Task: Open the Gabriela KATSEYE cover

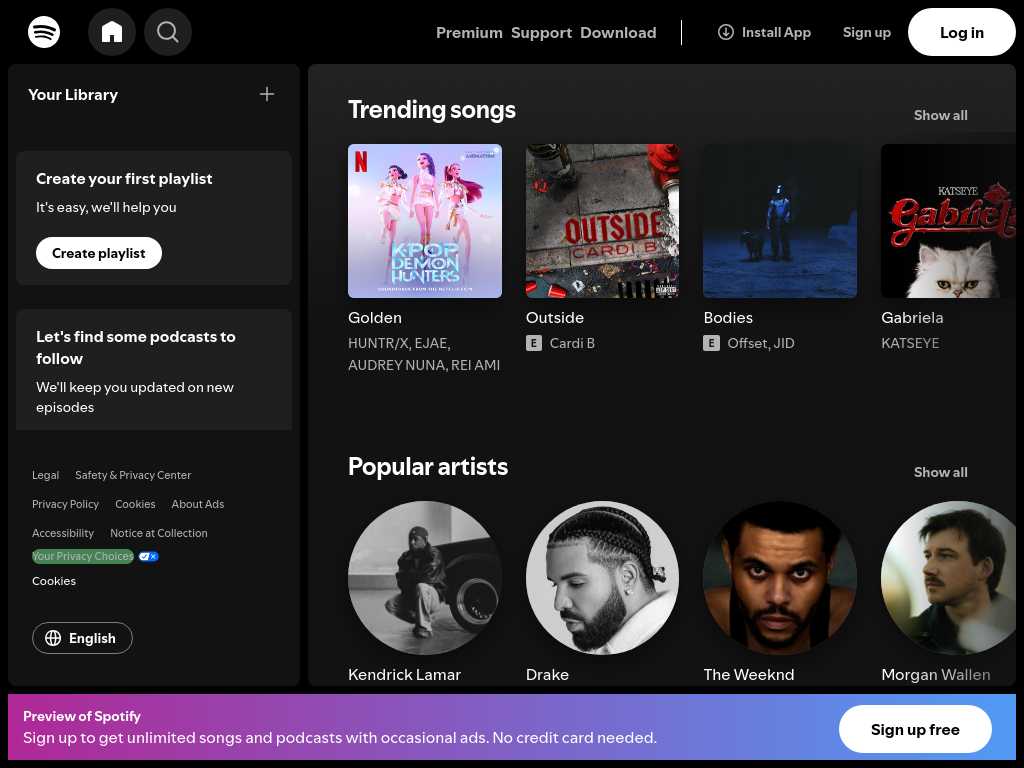Action: pos(948,221)
